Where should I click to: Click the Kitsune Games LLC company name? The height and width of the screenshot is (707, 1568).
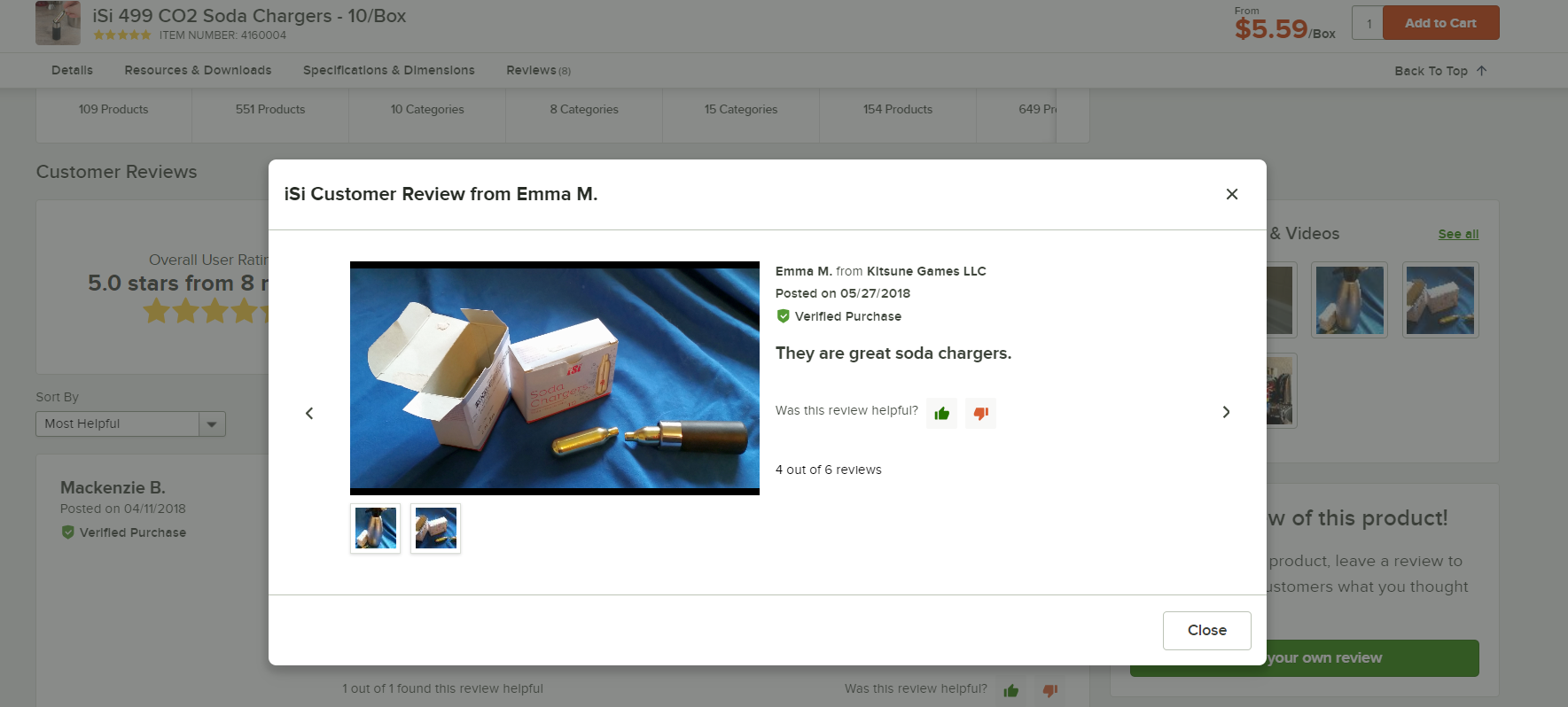pyautogui.click(x=926, y=271)
